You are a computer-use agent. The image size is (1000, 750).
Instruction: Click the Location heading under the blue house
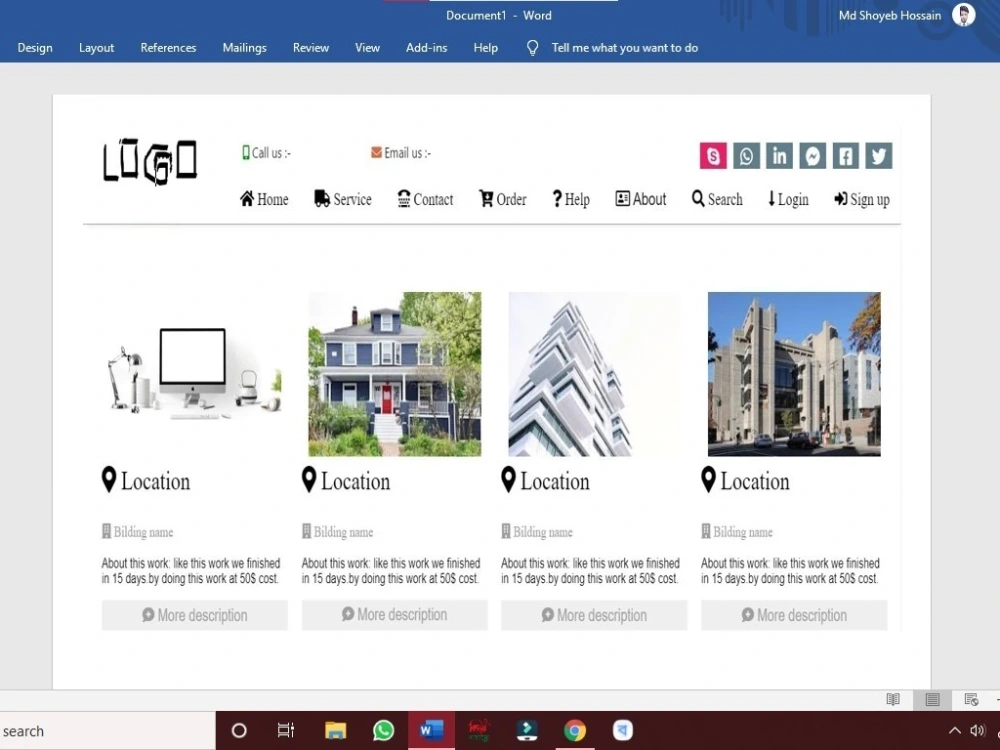(x=355, y=482)
